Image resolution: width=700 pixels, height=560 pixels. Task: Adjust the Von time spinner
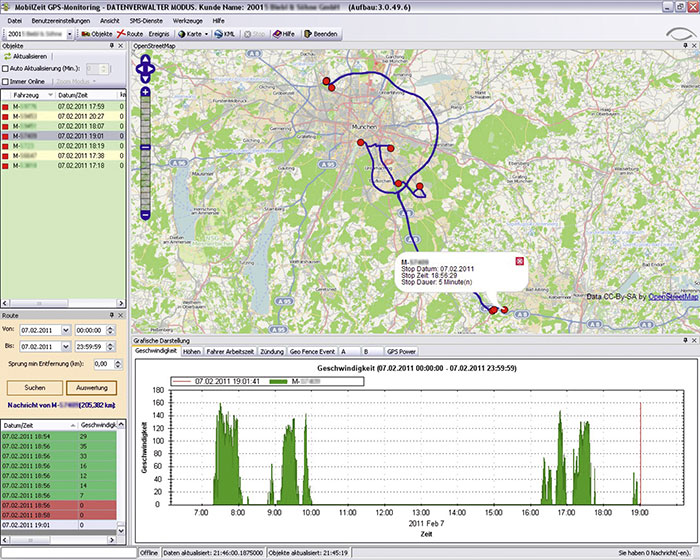(110, 330)
